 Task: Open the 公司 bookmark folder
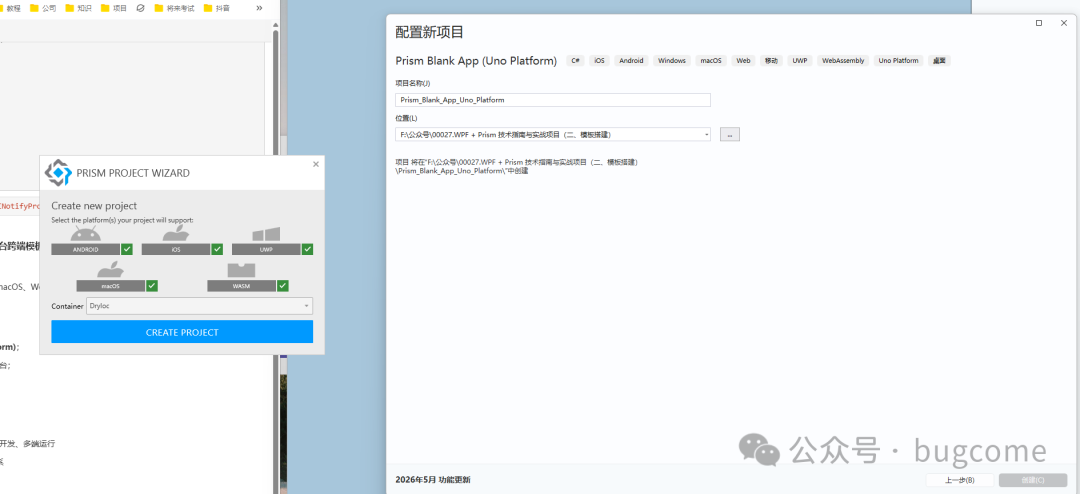point(43,8)
